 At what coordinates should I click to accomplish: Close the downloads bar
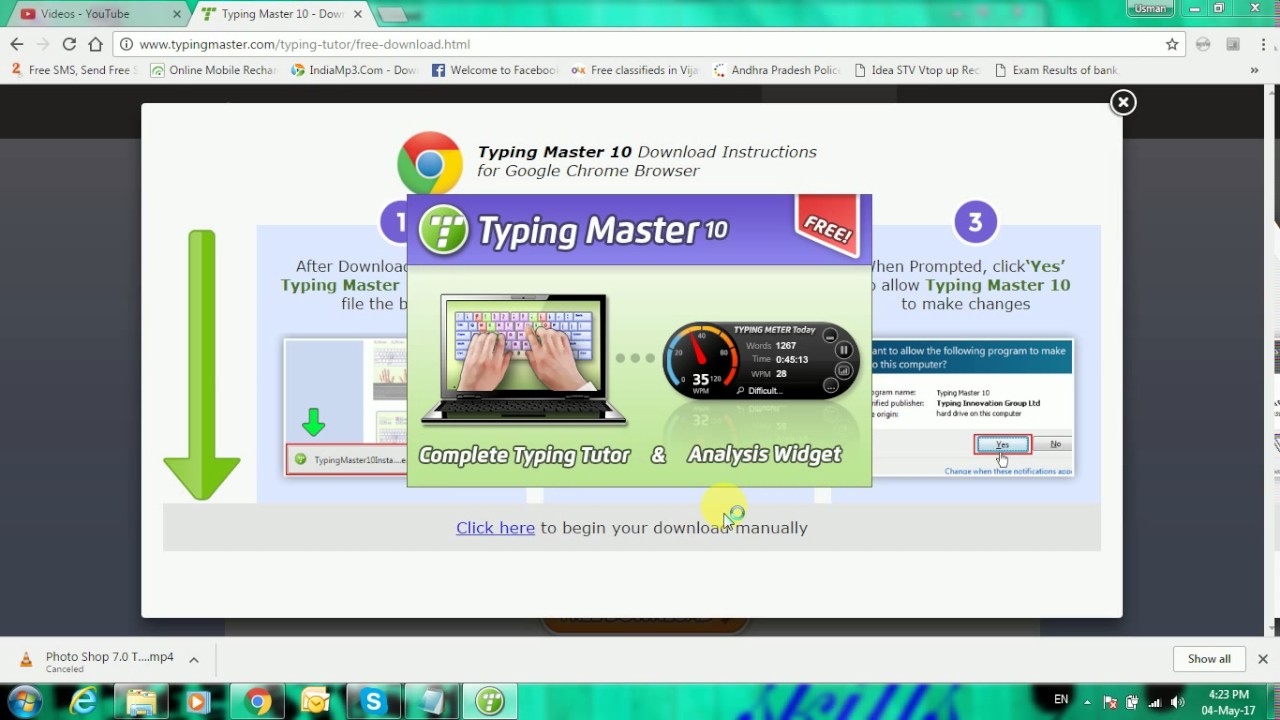1263,659
